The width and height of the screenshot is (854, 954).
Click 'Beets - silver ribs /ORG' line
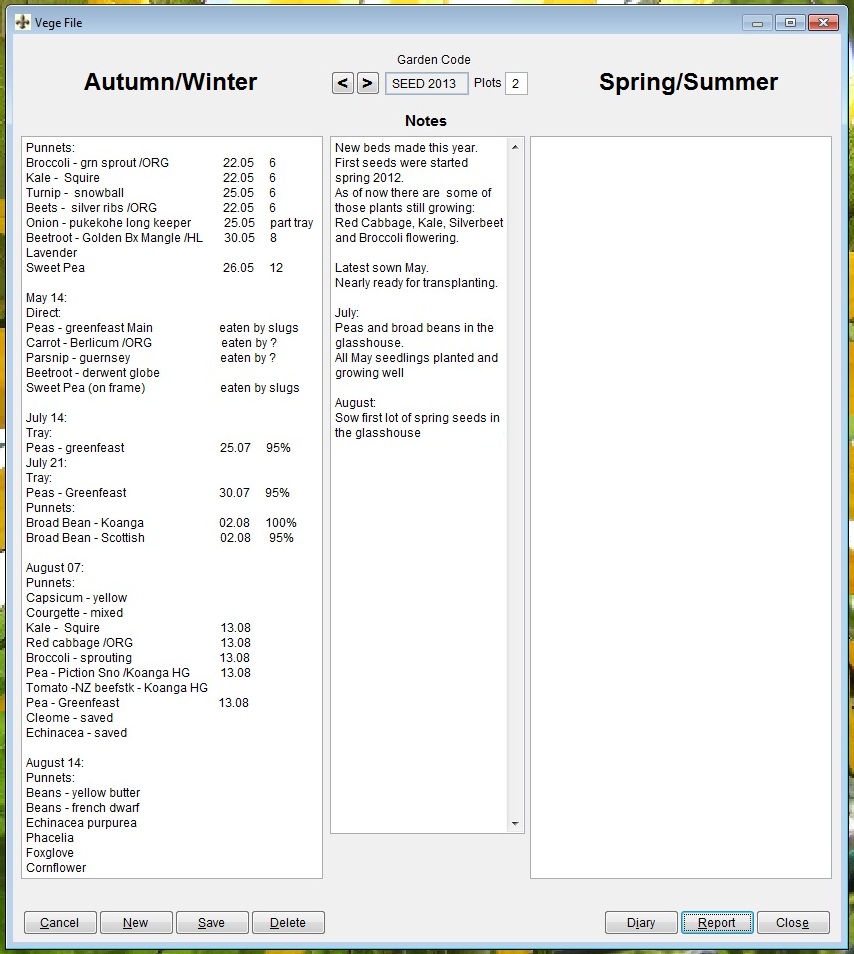91,208
